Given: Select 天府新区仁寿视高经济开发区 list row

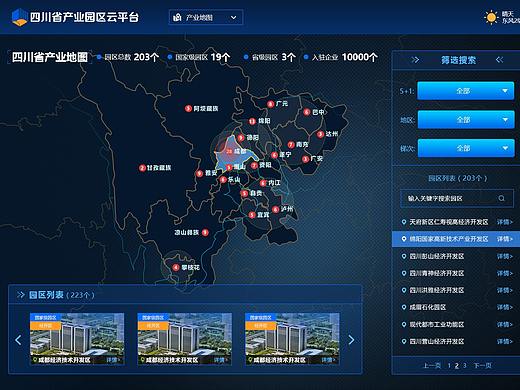Looking at the screenshot, I should [x=457, y=222].
